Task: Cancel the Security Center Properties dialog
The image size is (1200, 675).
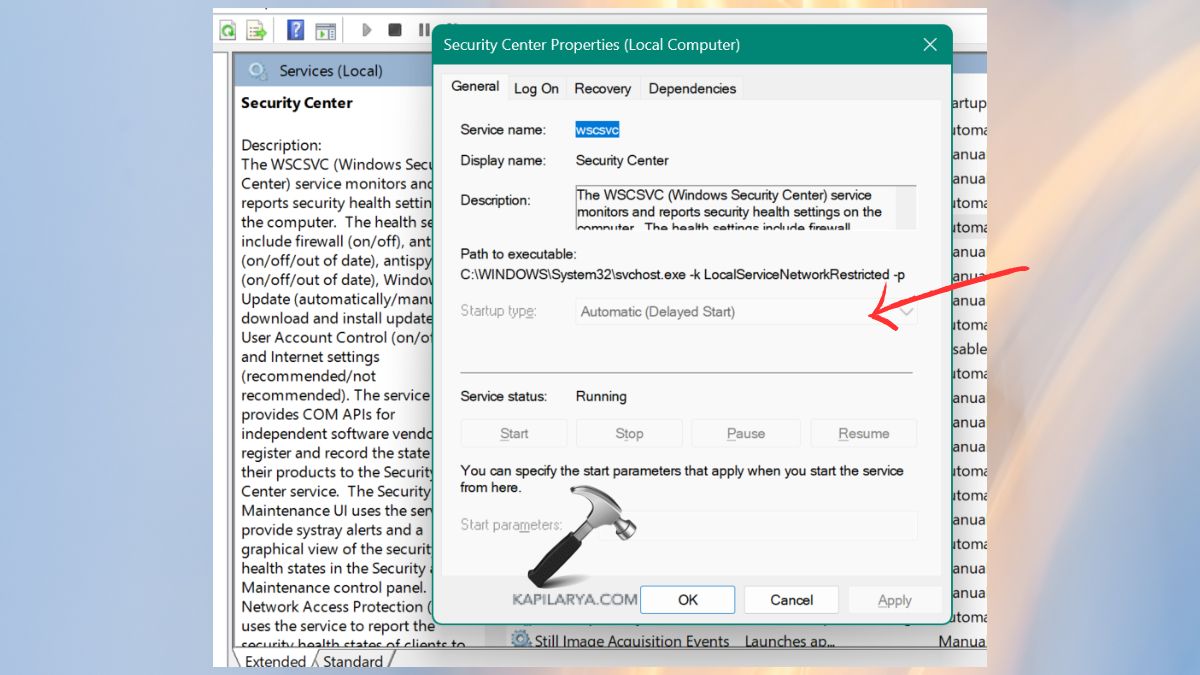Action: pyautogui.click(x=791, y=599)
